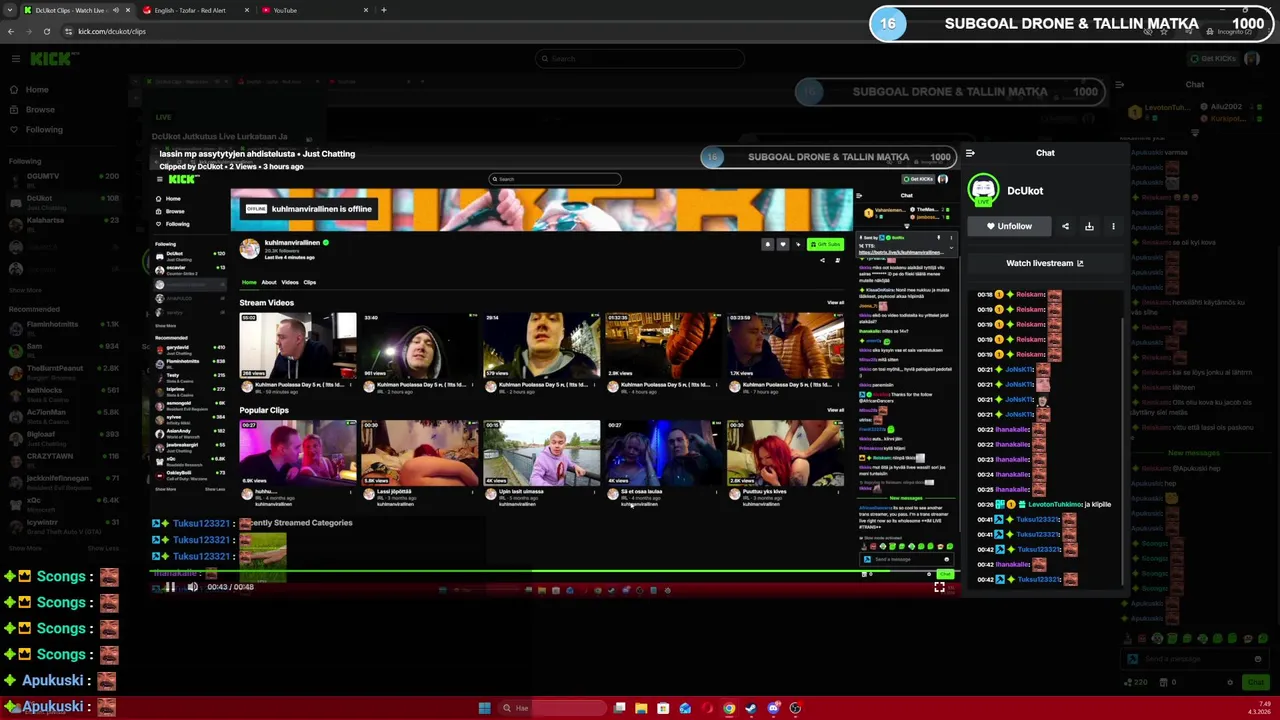Open Windows taskbar search box
The image size is (1280, 720).
(x=554, y=708)
